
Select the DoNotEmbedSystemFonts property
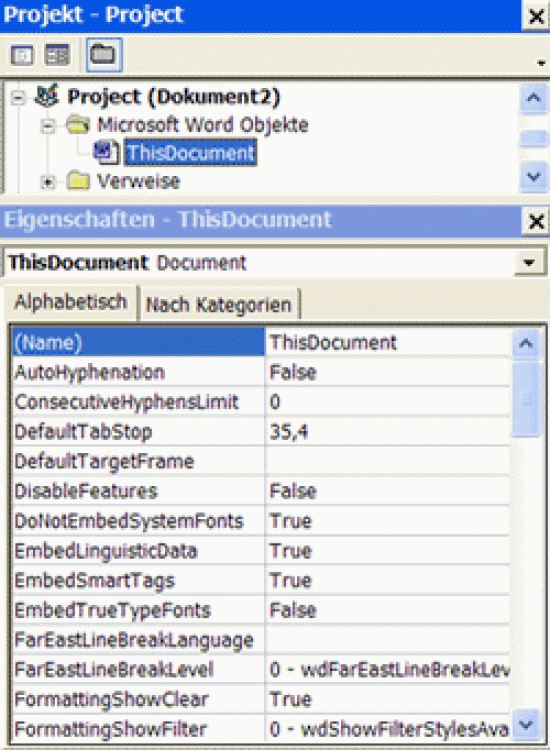[x=138, y=521]
